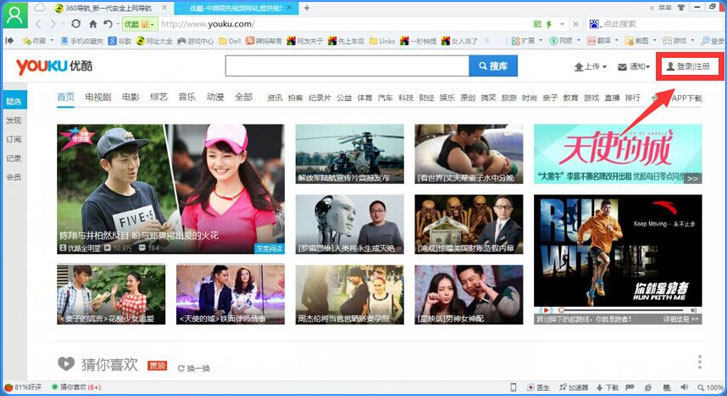The width and height of the screenshot is (727, 396).
Task: Play the ad video with play button
Action: [546, 310]
